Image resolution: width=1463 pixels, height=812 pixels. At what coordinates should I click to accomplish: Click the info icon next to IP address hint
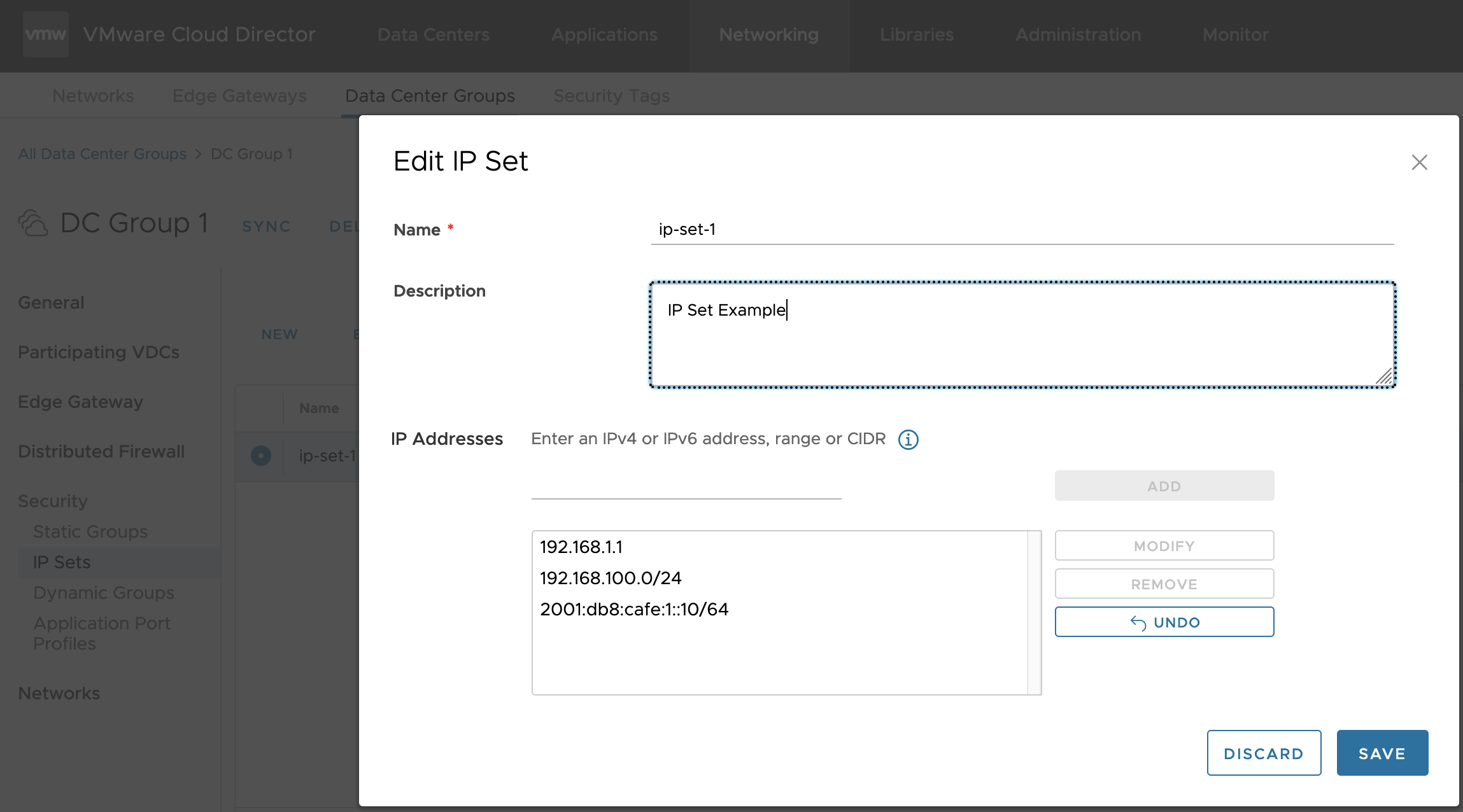pyautogui.click(x=908, y=439)
